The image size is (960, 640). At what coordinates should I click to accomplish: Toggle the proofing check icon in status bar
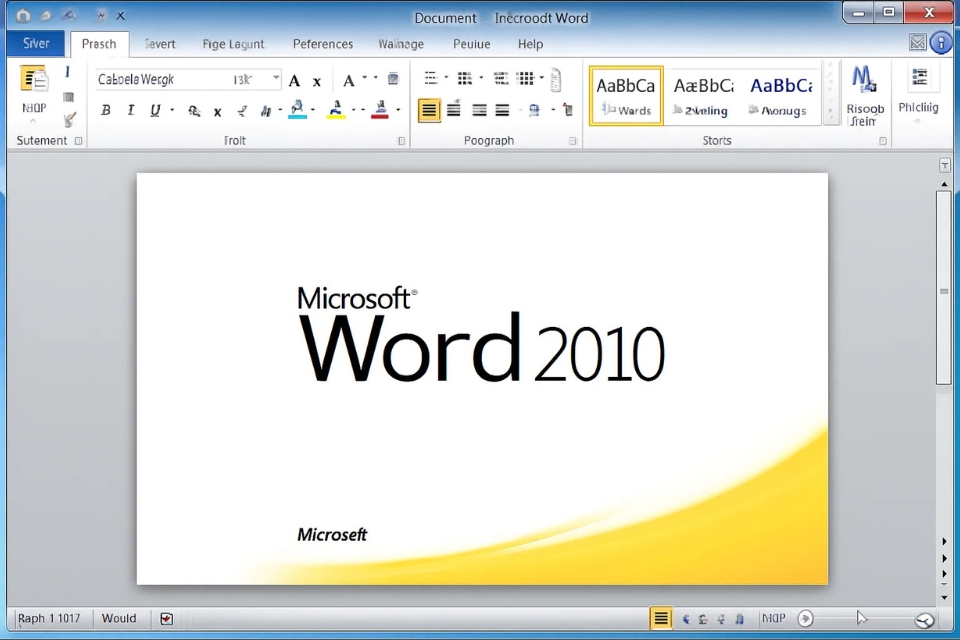coord(166,619)
